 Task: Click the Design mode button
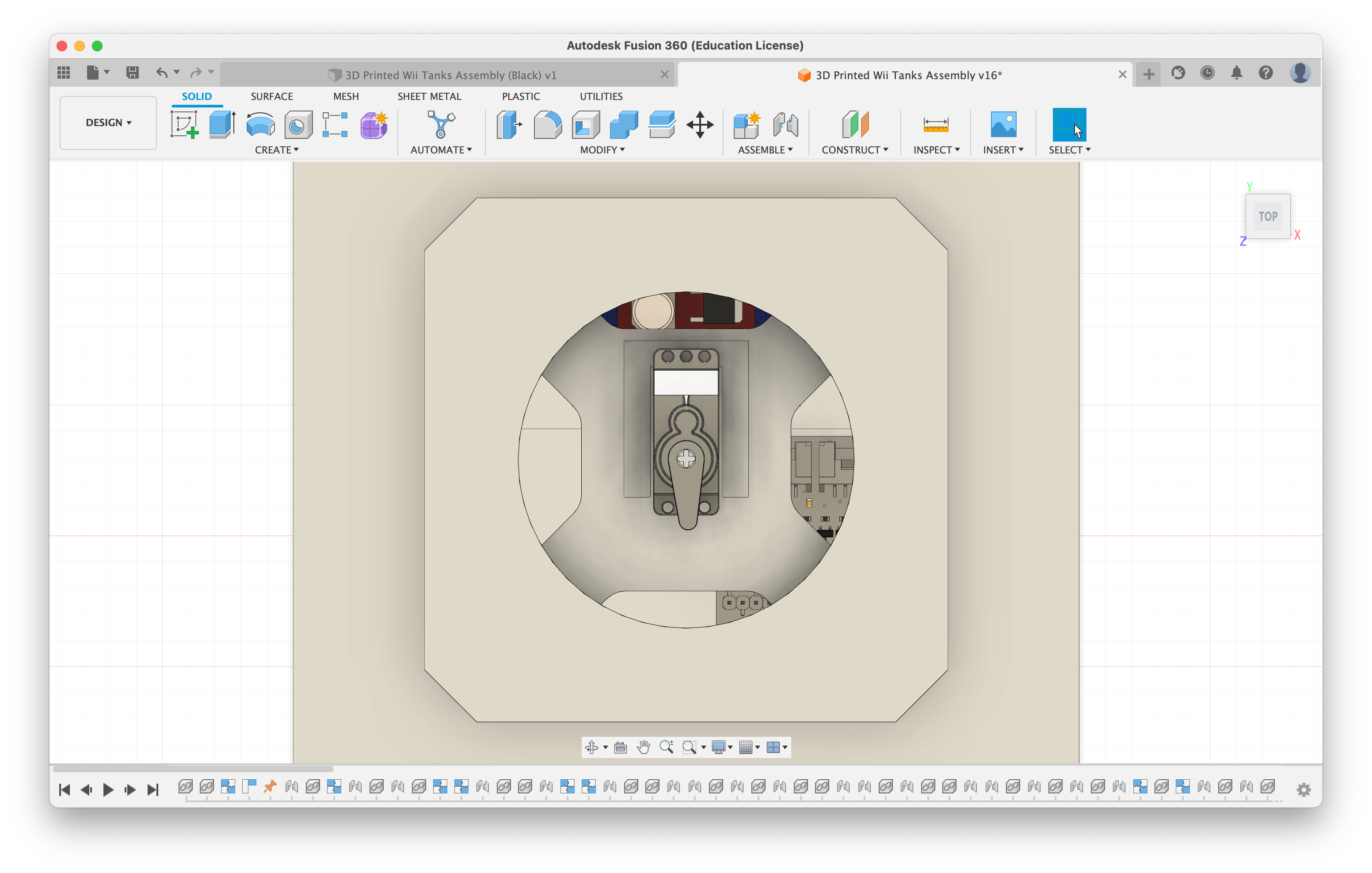107,122
